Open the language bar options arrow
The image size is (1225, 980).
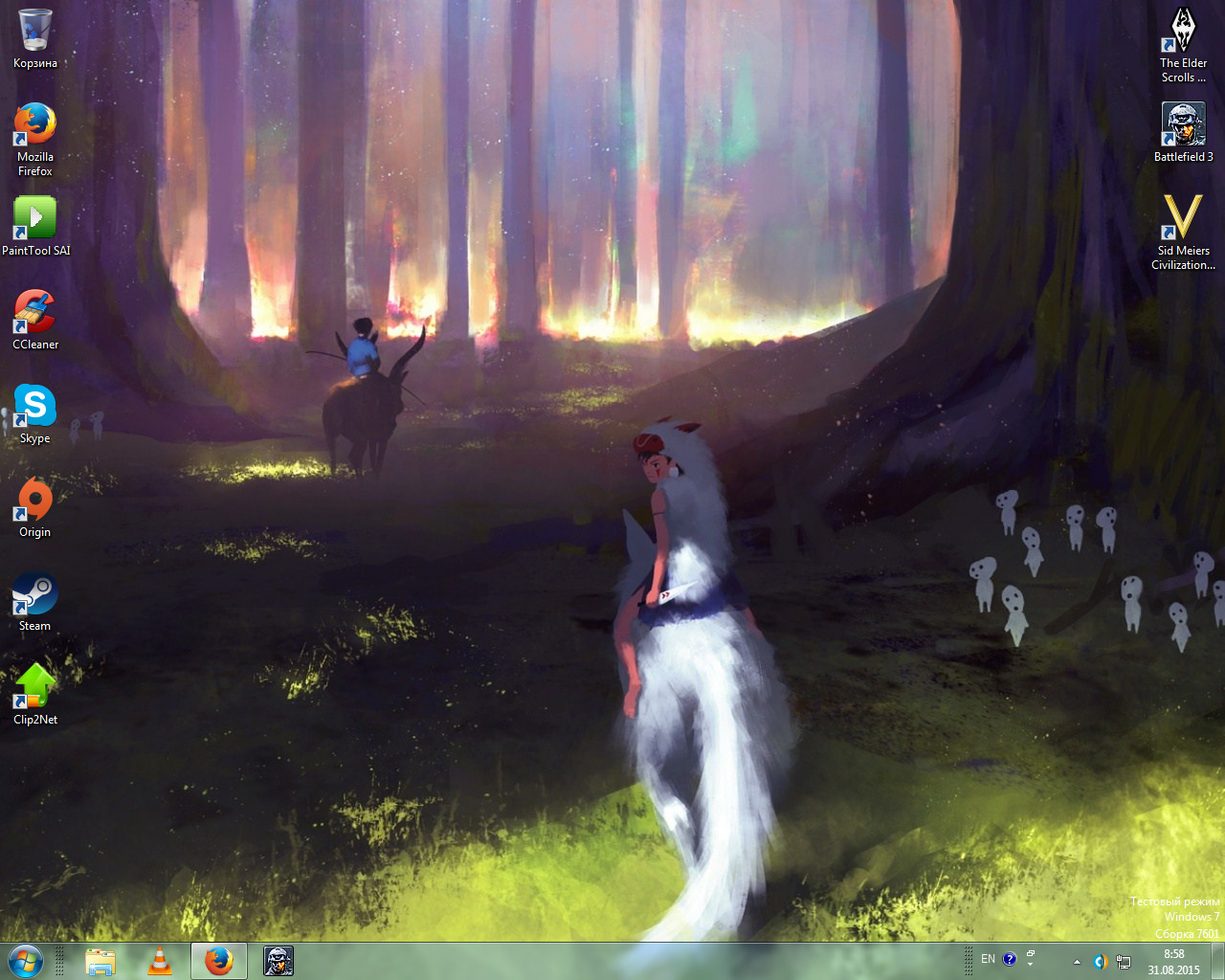pos(1031,965)
